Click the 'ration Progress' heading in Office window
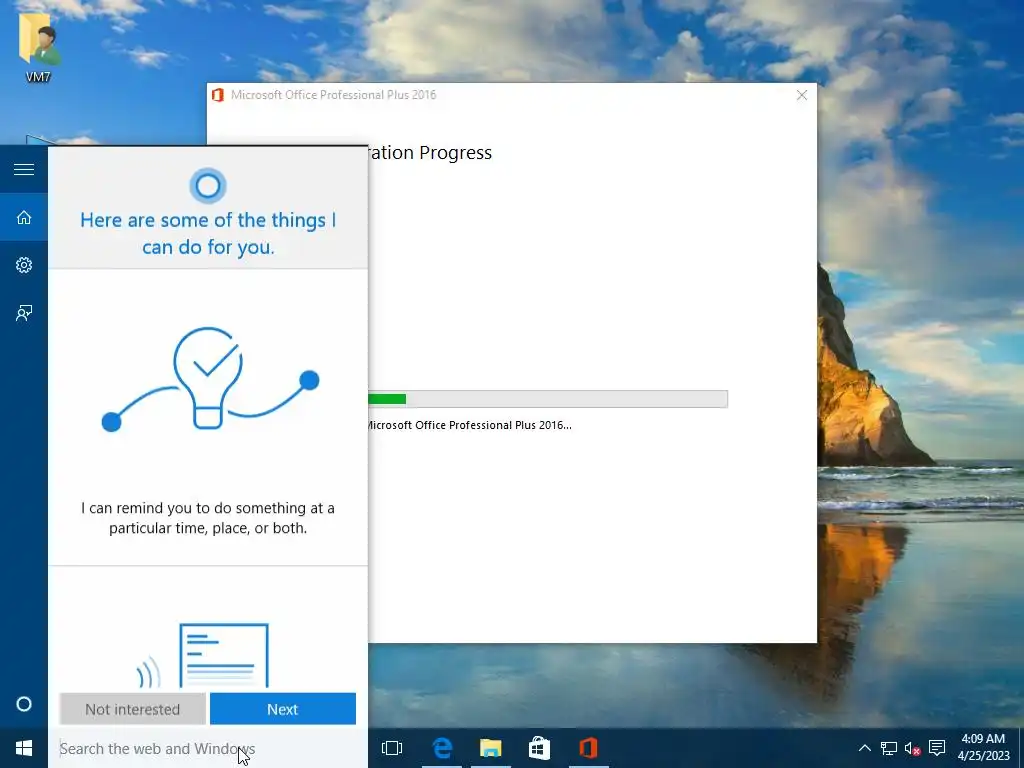 pyautogui.click(x=430, y=153)
